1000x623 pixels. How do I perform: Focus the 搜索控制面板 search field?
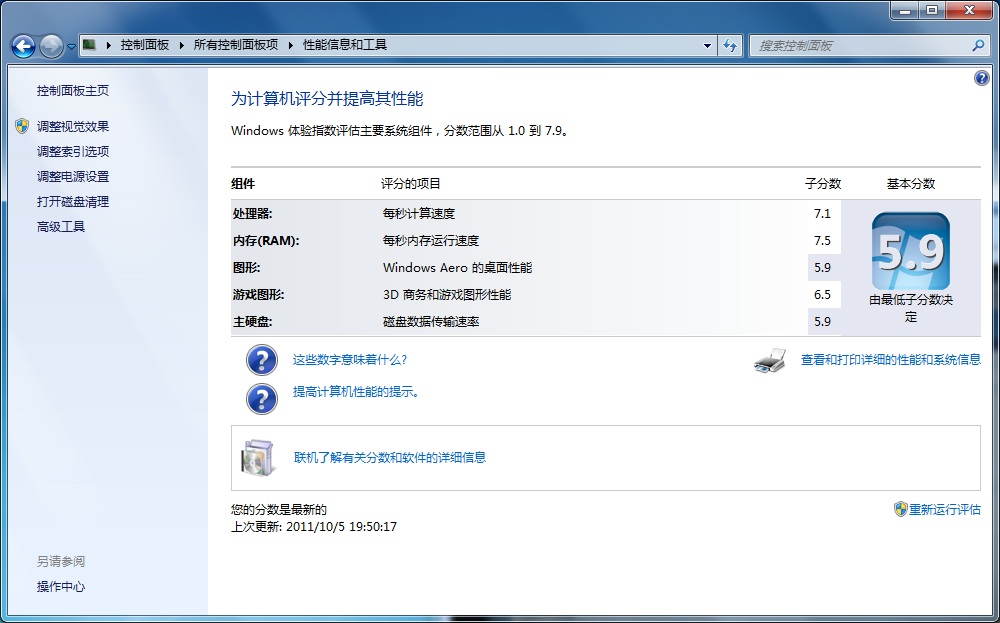pyautogui.click(x=861, y=46)
